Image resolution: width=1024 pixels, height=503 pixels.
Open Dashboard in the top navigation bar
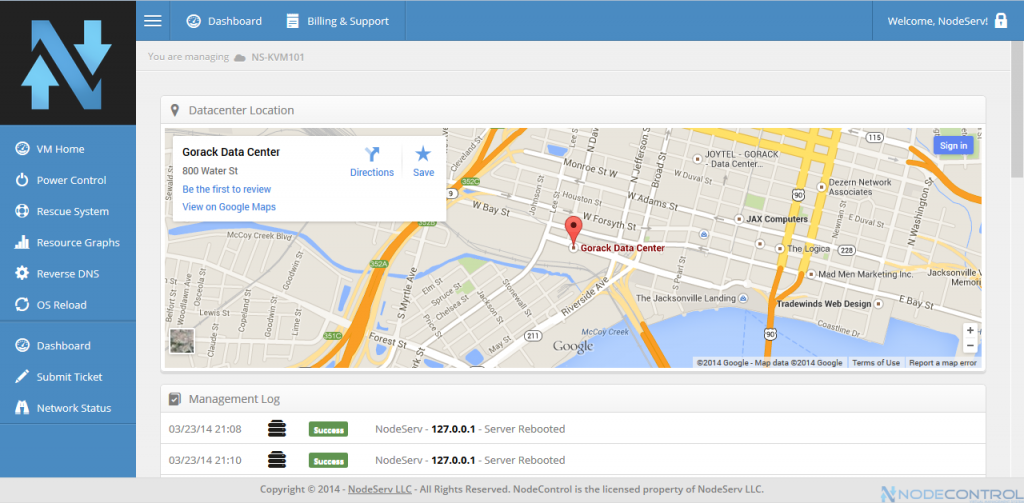point(224,21)
